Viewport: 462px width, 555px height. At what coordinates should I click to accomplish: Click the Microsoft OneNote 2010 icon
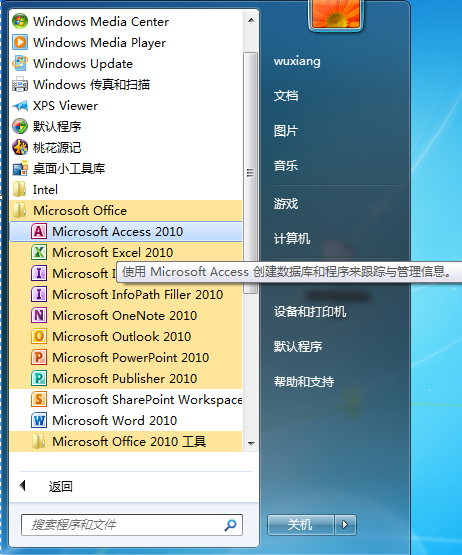[x=39, y=315]
